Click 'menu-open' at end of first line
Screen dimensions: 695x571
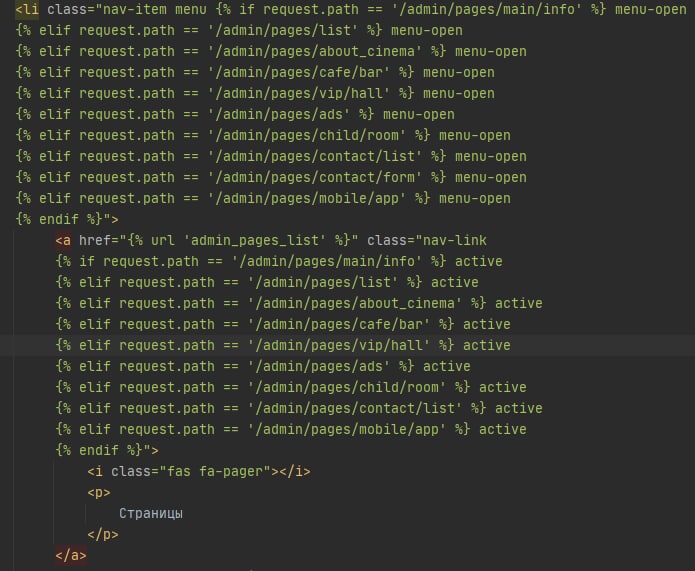[651, 9]
